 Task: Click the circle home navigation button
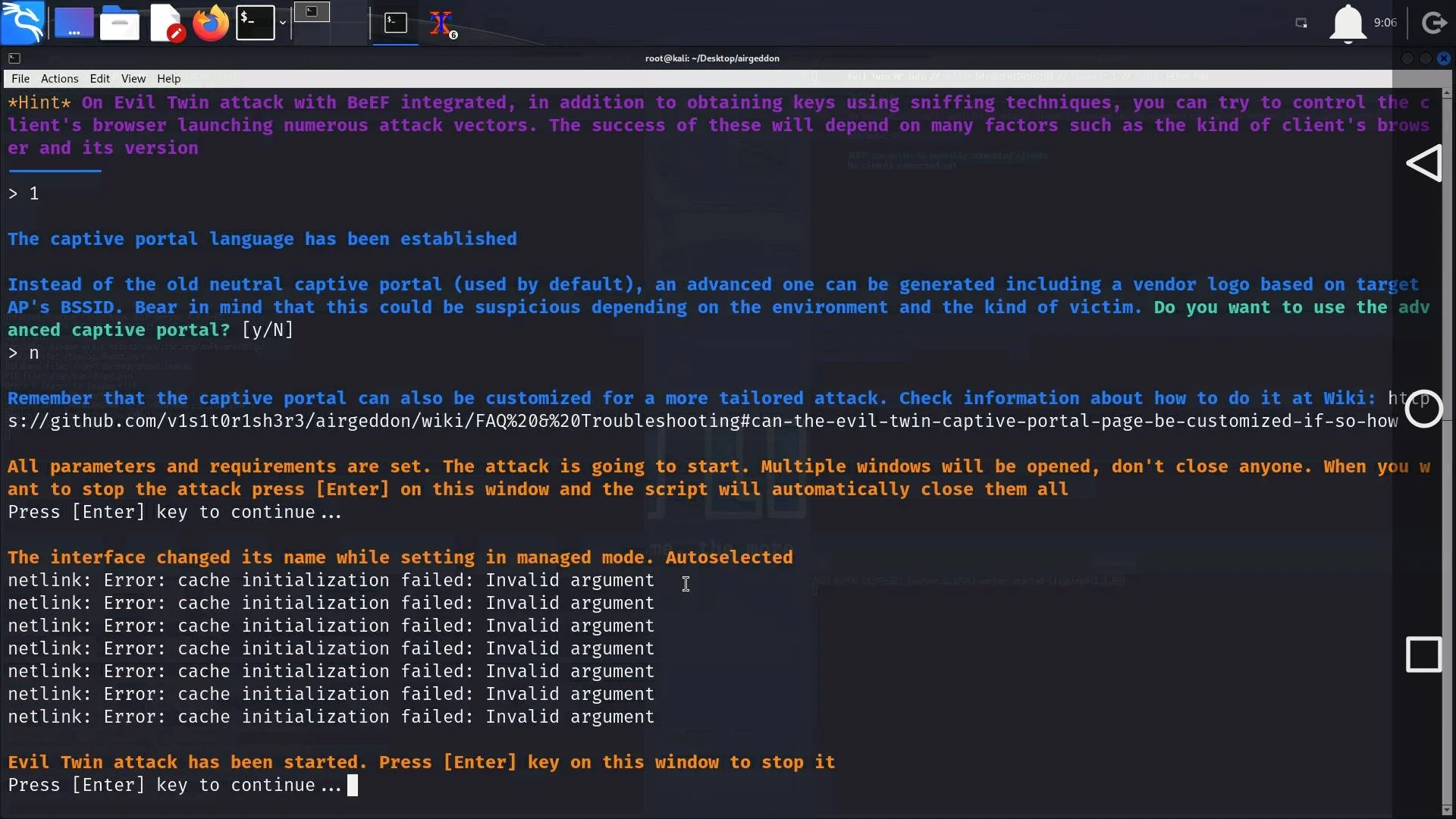1423,409
